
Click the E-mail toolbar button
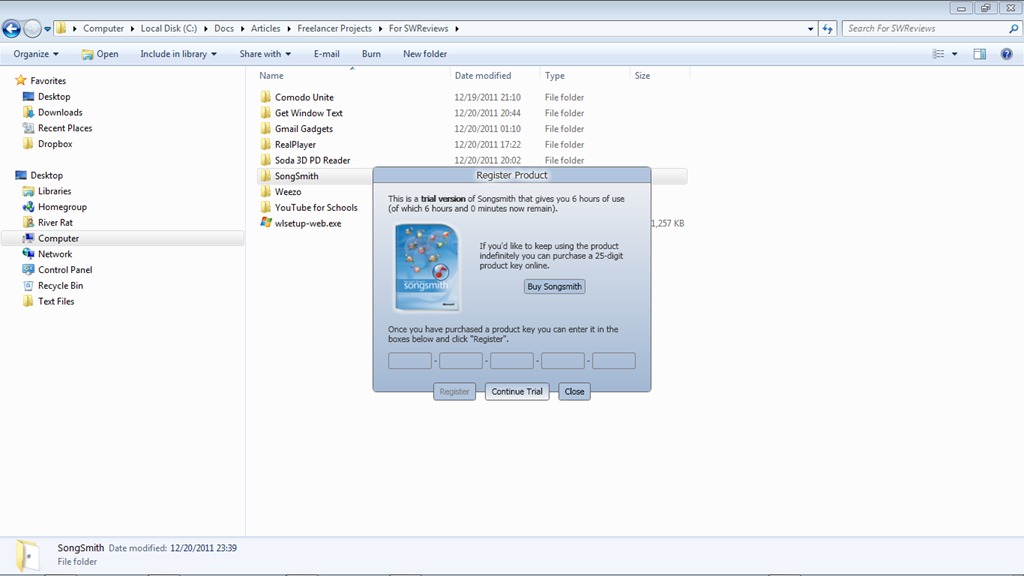pyautogui.click(x=327, y=54)
